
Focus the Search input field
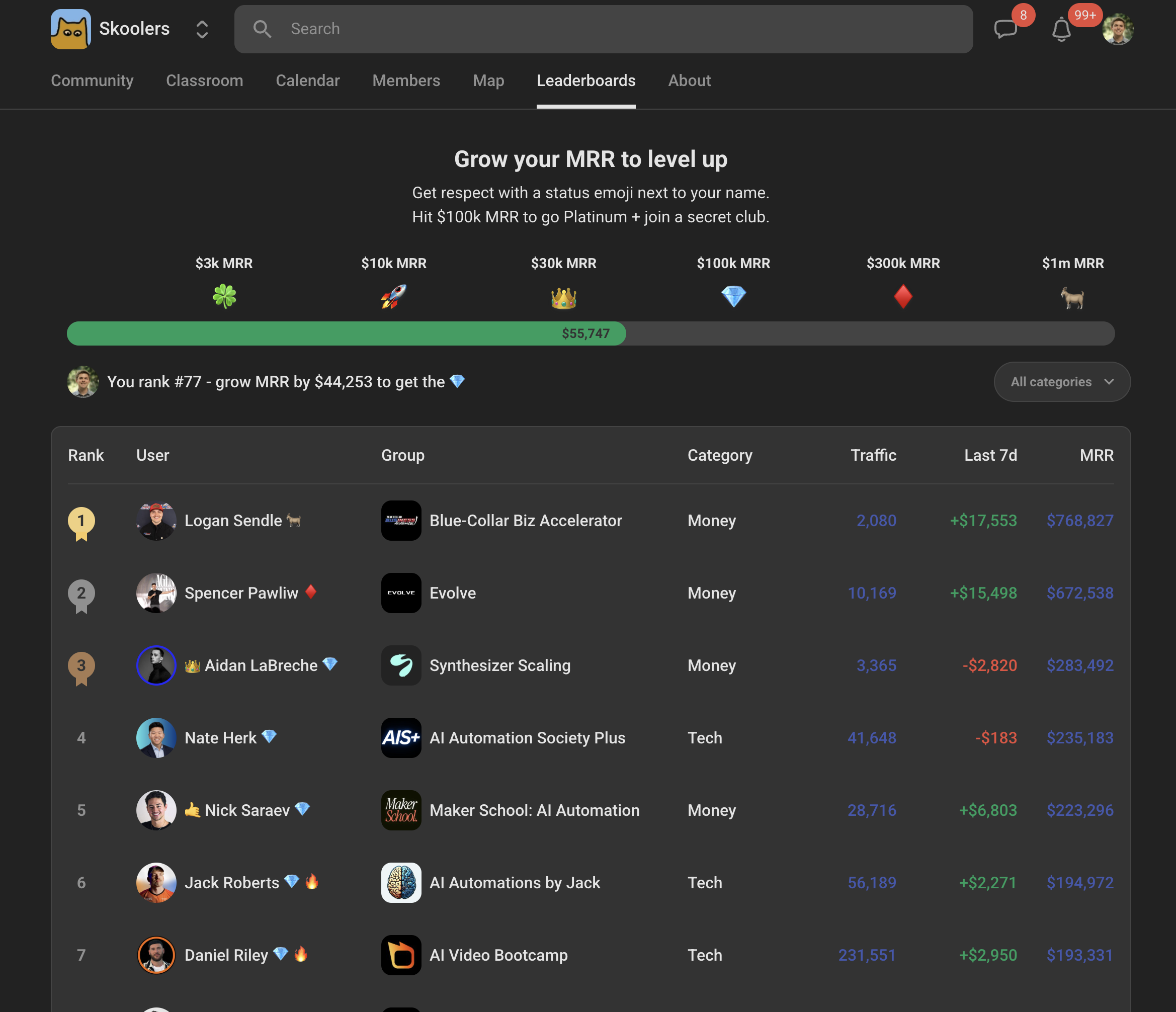603,29
